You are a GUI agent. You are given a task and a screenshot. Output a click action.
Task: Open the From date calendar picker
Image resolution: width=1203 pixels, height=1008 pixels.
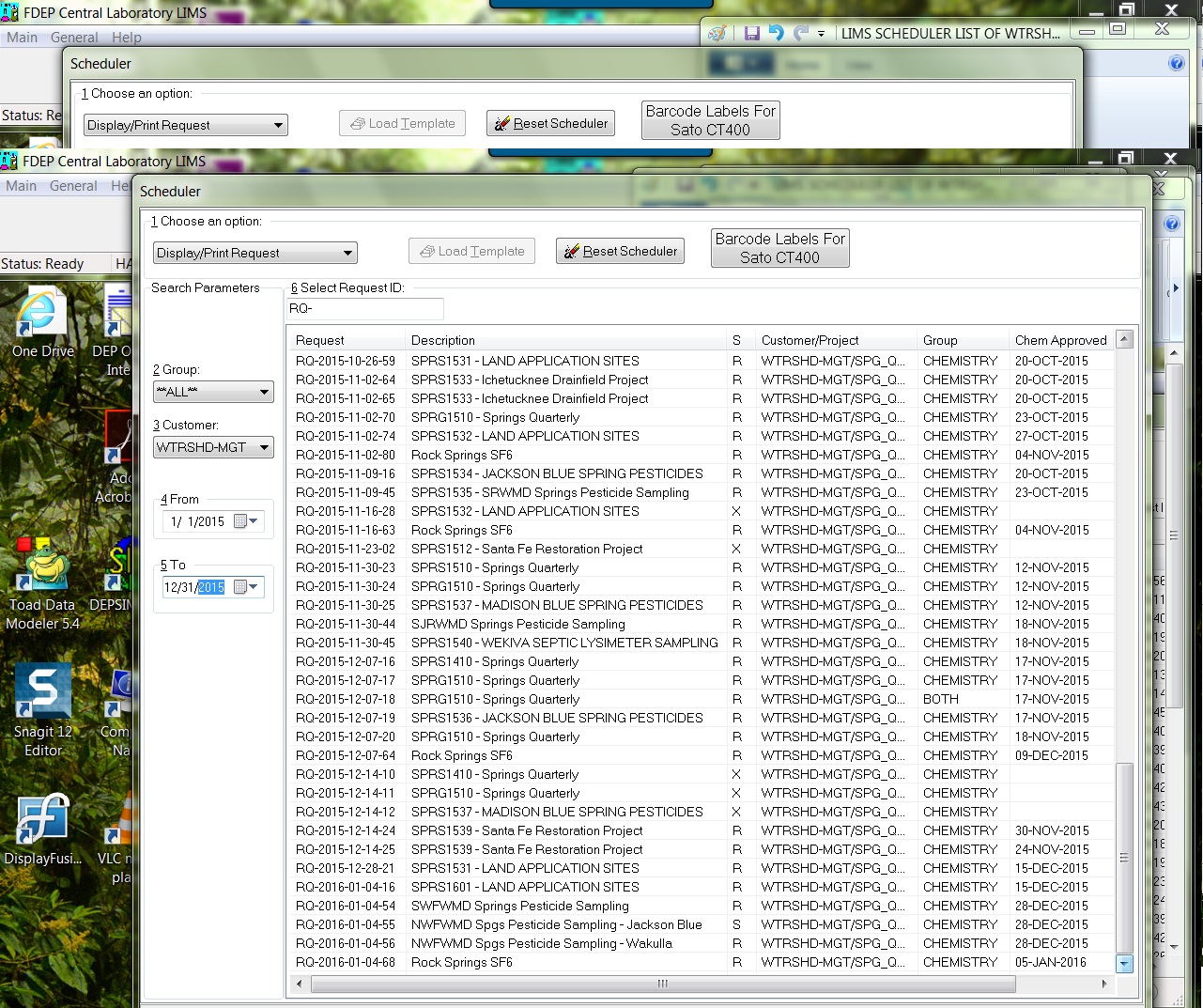(x=246, y=521)
